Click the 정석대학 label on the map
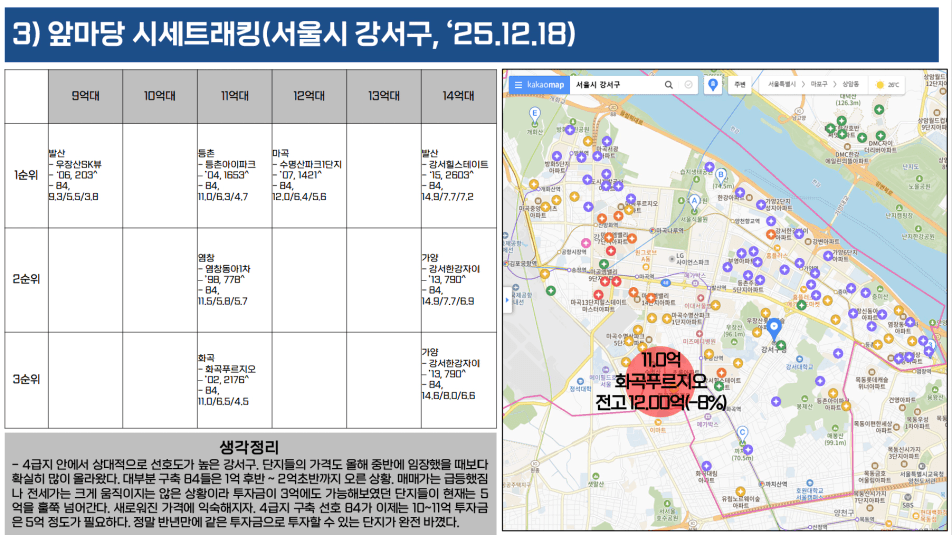Image resolution: width=952 pixels, height=535 pixels. [x=580, y=389]
